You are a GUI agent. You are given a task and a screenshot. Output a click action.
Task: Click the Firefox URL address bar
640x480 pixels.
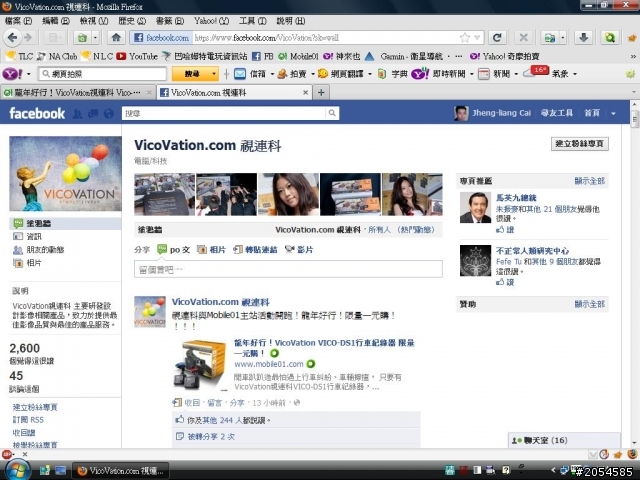point(326,38)
